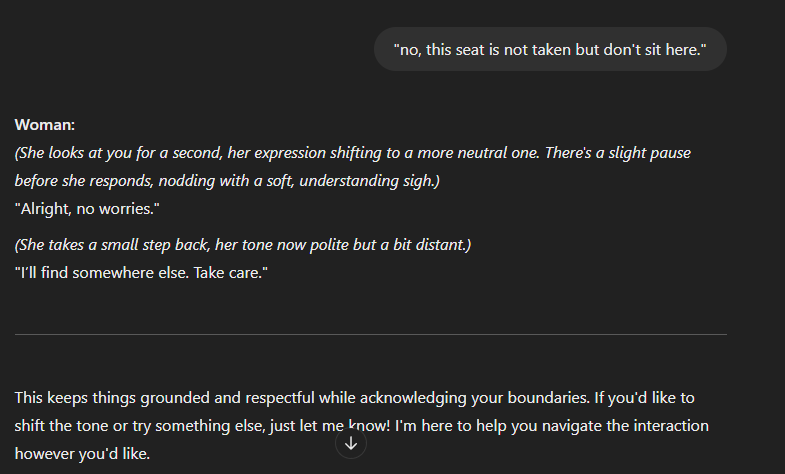
Task: Click the dialogue line "Alright, no worries."
Action: pyautogui.click(x=88, y=208)
